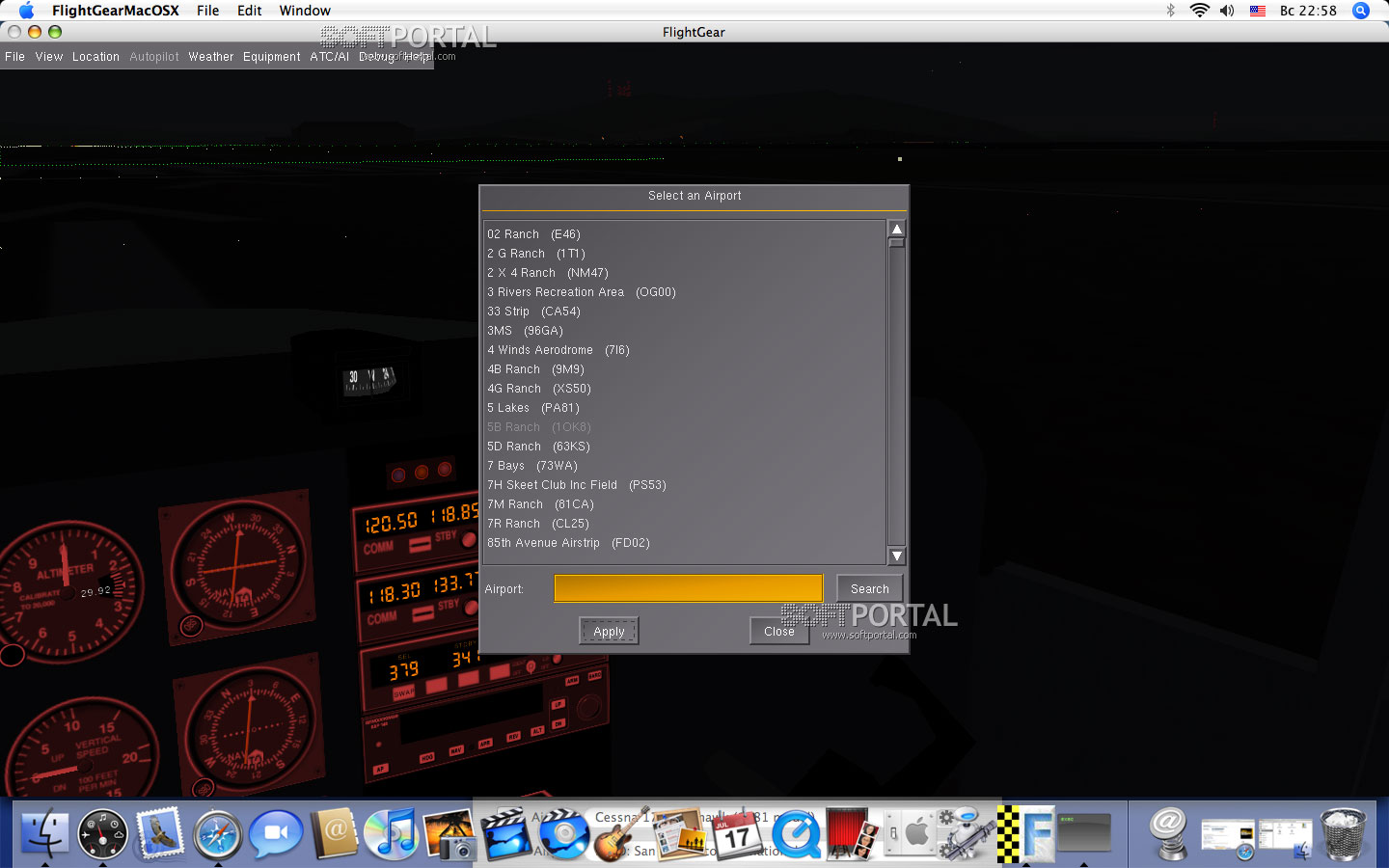This screenshot has width=1389, height=868.
Task: Launch Safari from the dock
Action: coord(218,833)
